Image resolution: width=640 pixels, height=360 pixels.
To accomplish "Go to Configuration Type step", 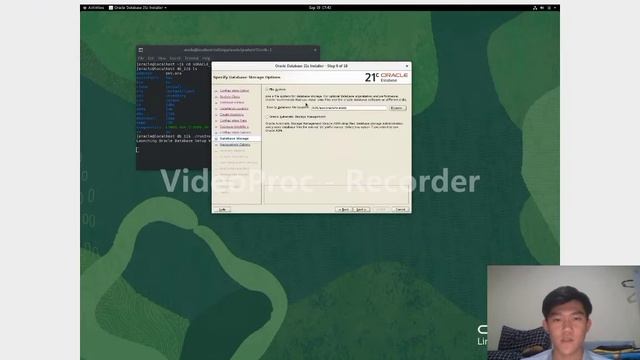I will (x=233, y=121).
